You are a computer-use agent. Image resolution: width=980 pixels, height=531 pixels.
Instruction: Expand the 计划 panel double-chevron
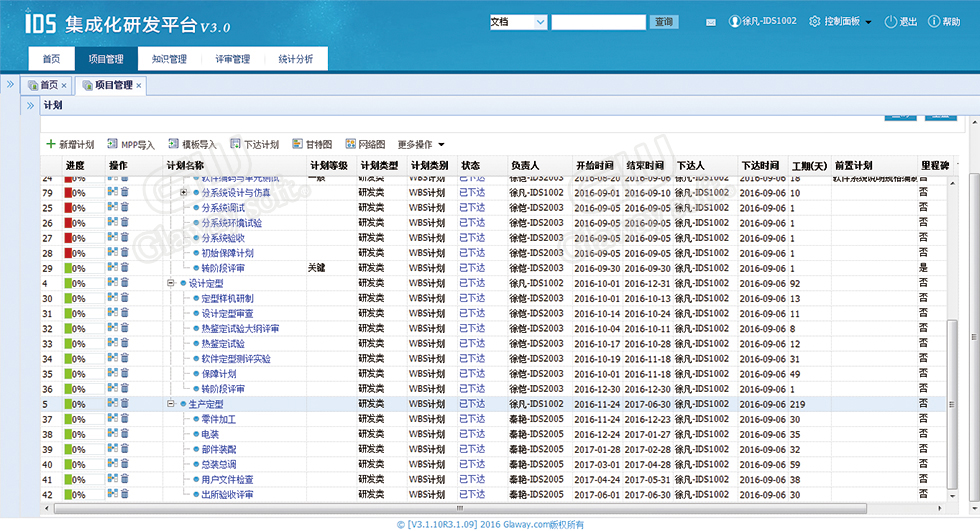click(x=30, y=106)
